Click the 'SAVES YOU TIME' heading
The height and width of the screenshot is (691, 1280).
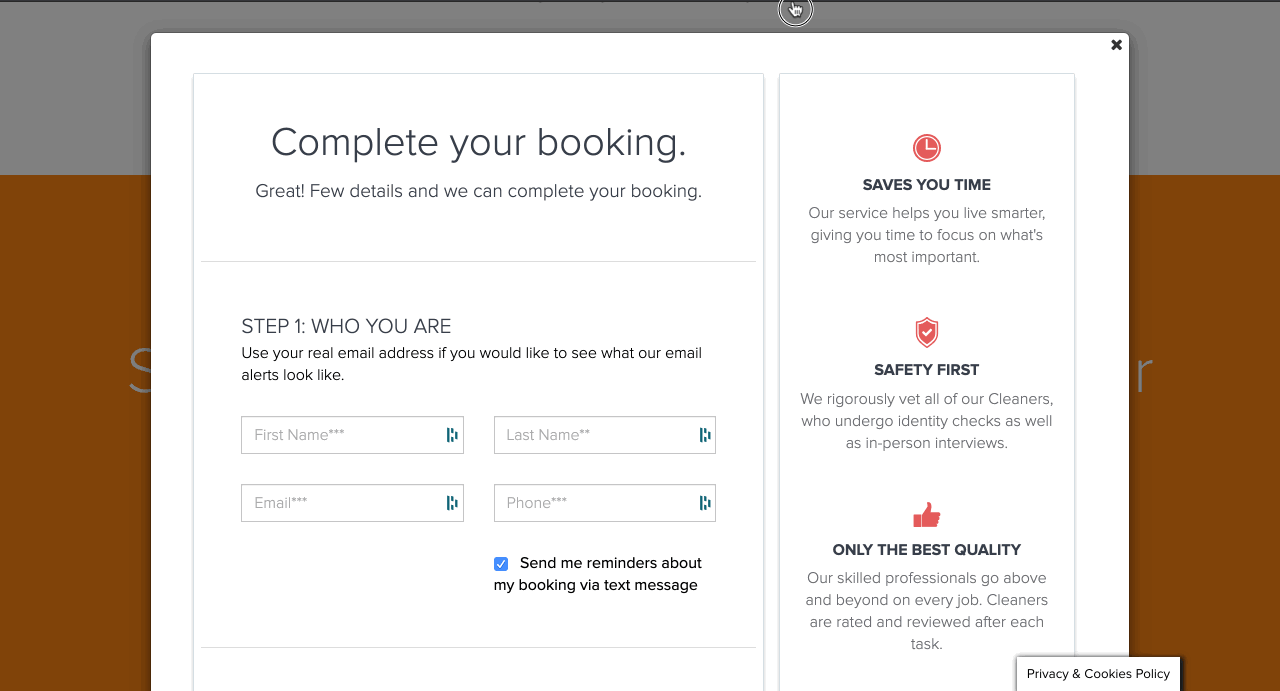(927, 185)
